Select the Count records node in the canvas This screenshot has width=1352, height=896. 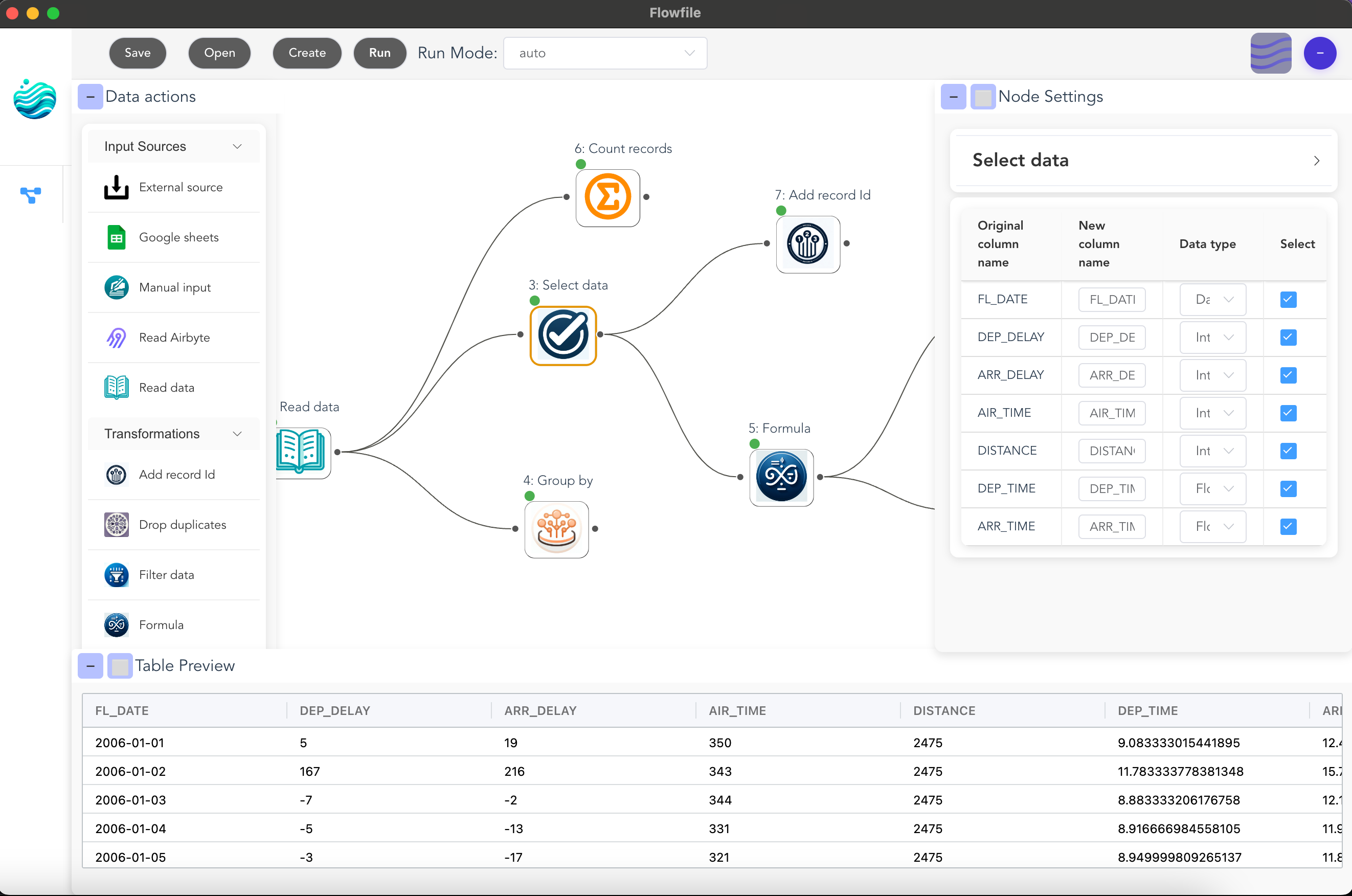click(607, 197)
